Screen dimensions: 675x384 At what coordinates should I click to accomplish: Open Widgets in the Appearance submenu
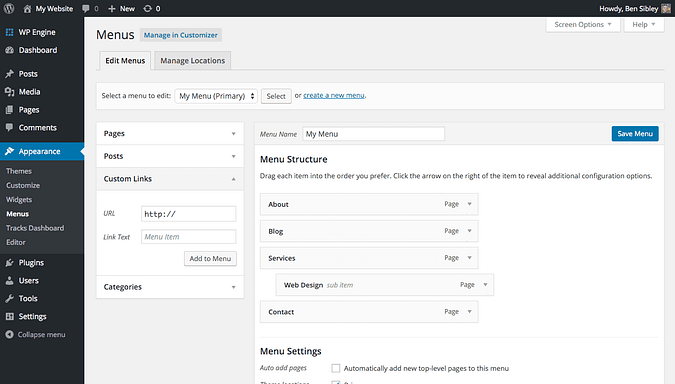pos(19,199)
